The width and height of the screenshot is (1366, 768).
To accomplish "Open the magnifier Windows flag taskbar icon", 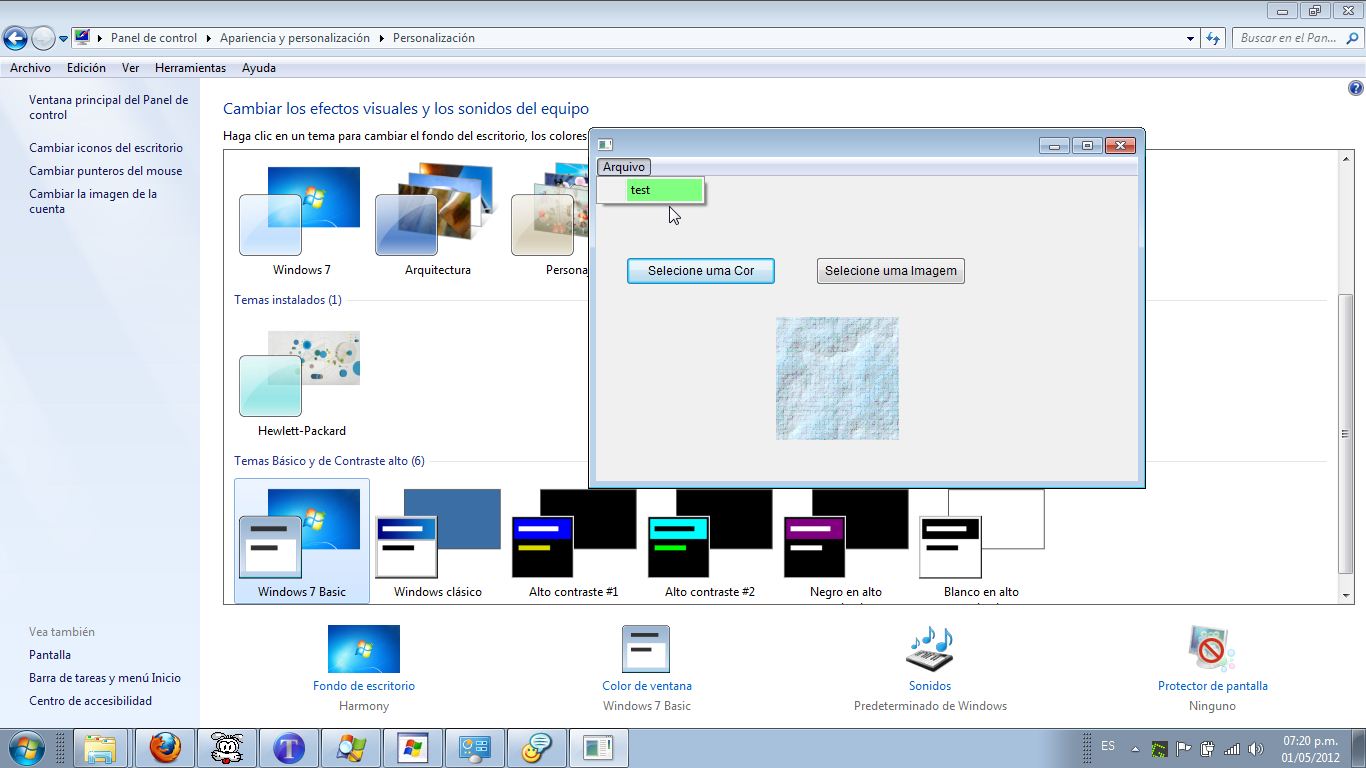I will tap(351, 748).
